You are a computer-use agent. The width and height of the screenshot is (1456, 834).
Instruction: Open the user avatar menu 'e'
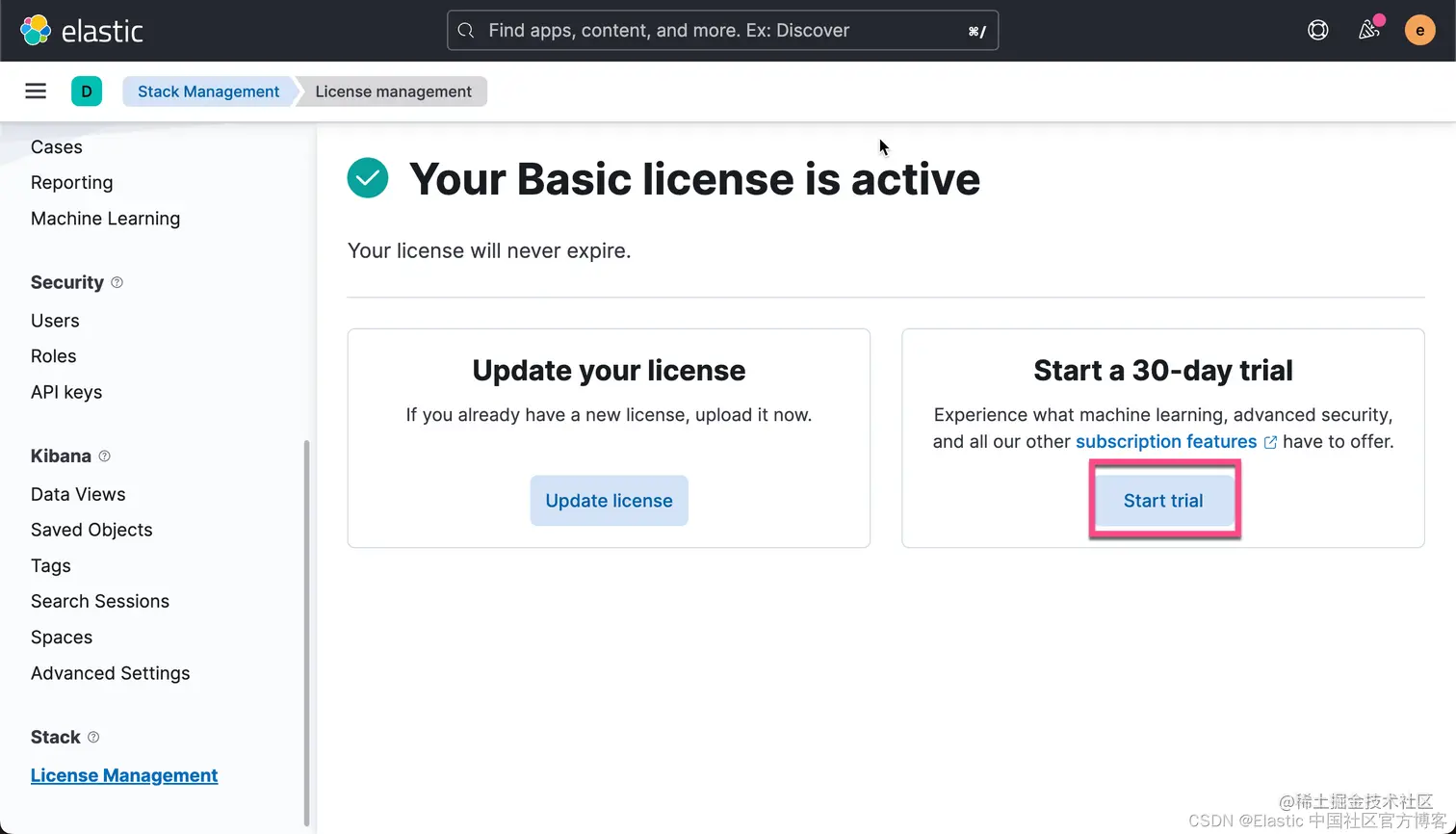coord(1419,31)
